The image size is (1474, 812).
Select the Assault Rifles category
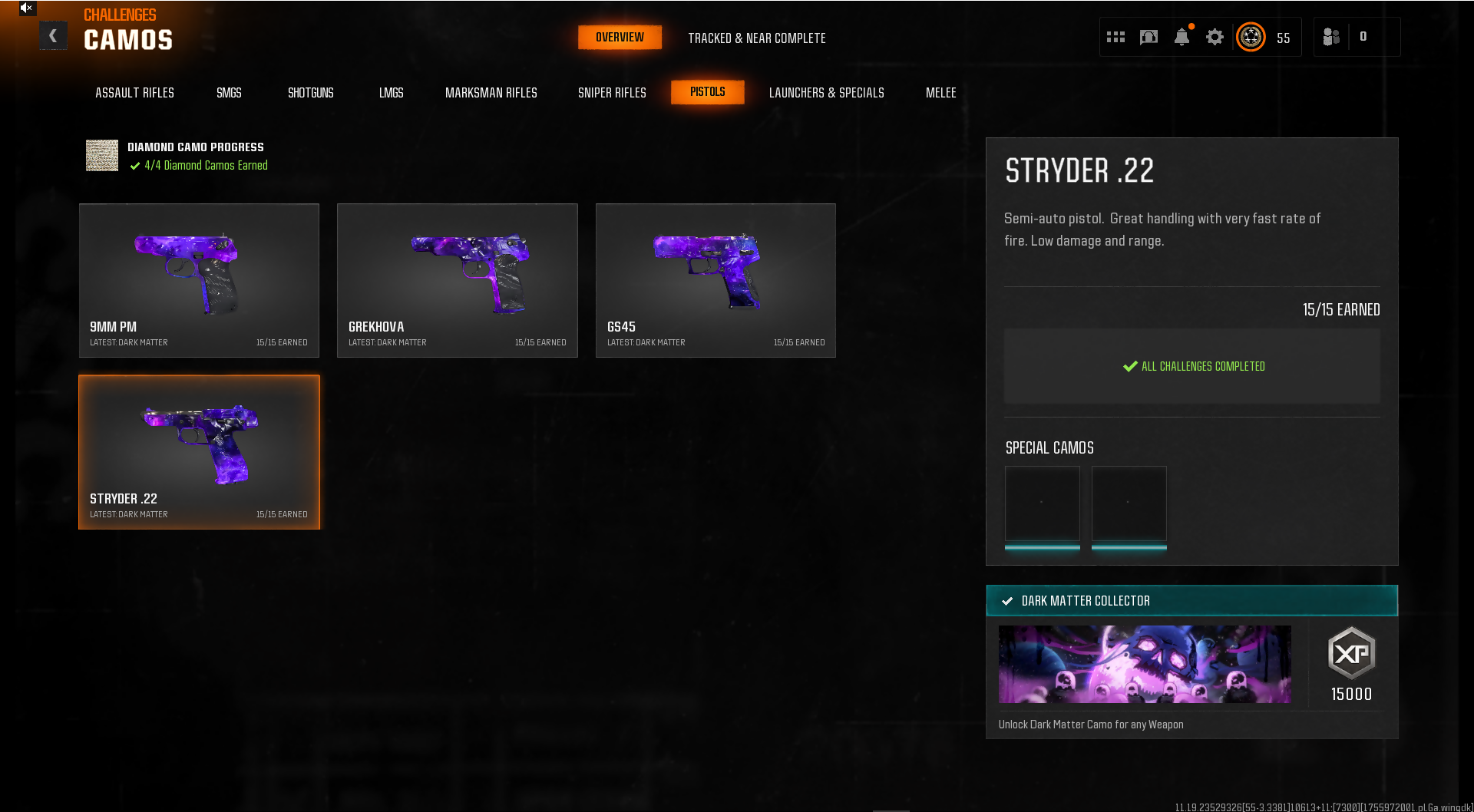click(x=134, y=93)
